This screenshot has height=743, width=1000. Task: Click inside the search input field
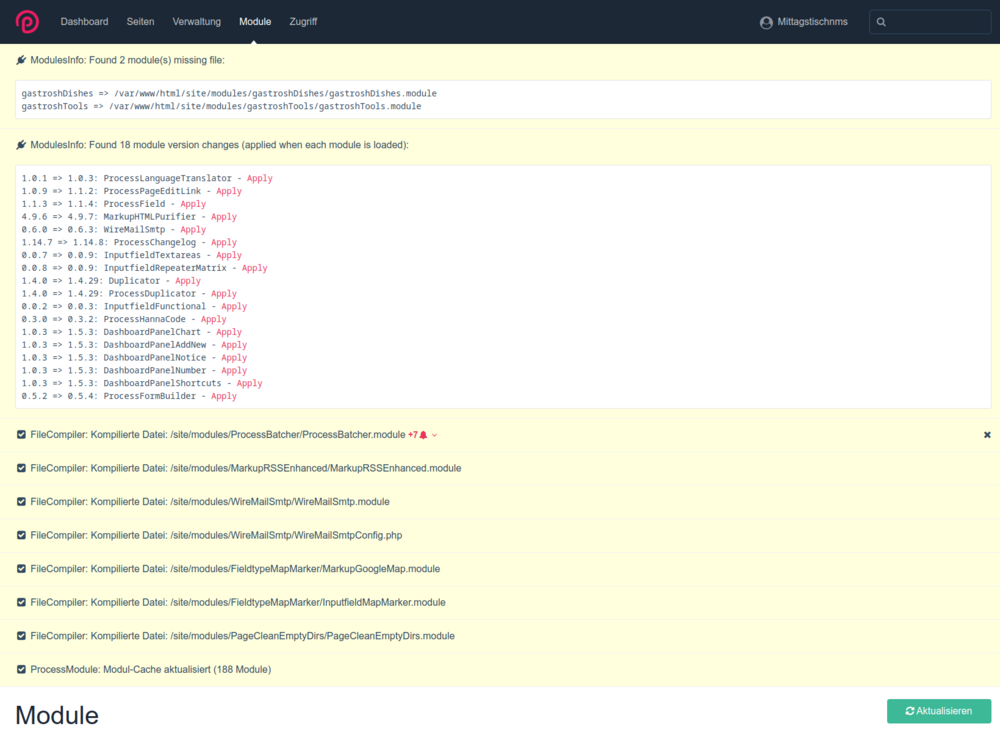coord(930,21)
